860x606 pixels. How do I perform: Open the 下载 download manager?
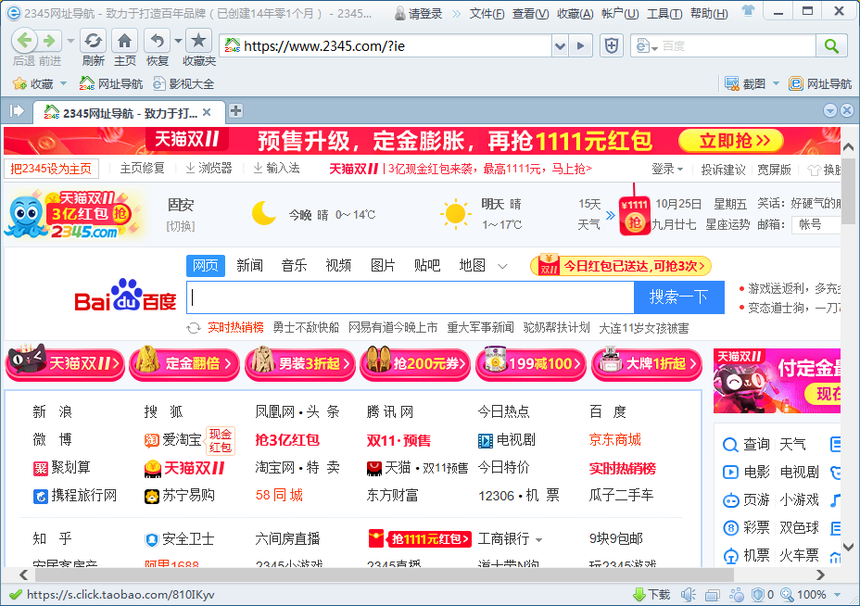point(652,594)
